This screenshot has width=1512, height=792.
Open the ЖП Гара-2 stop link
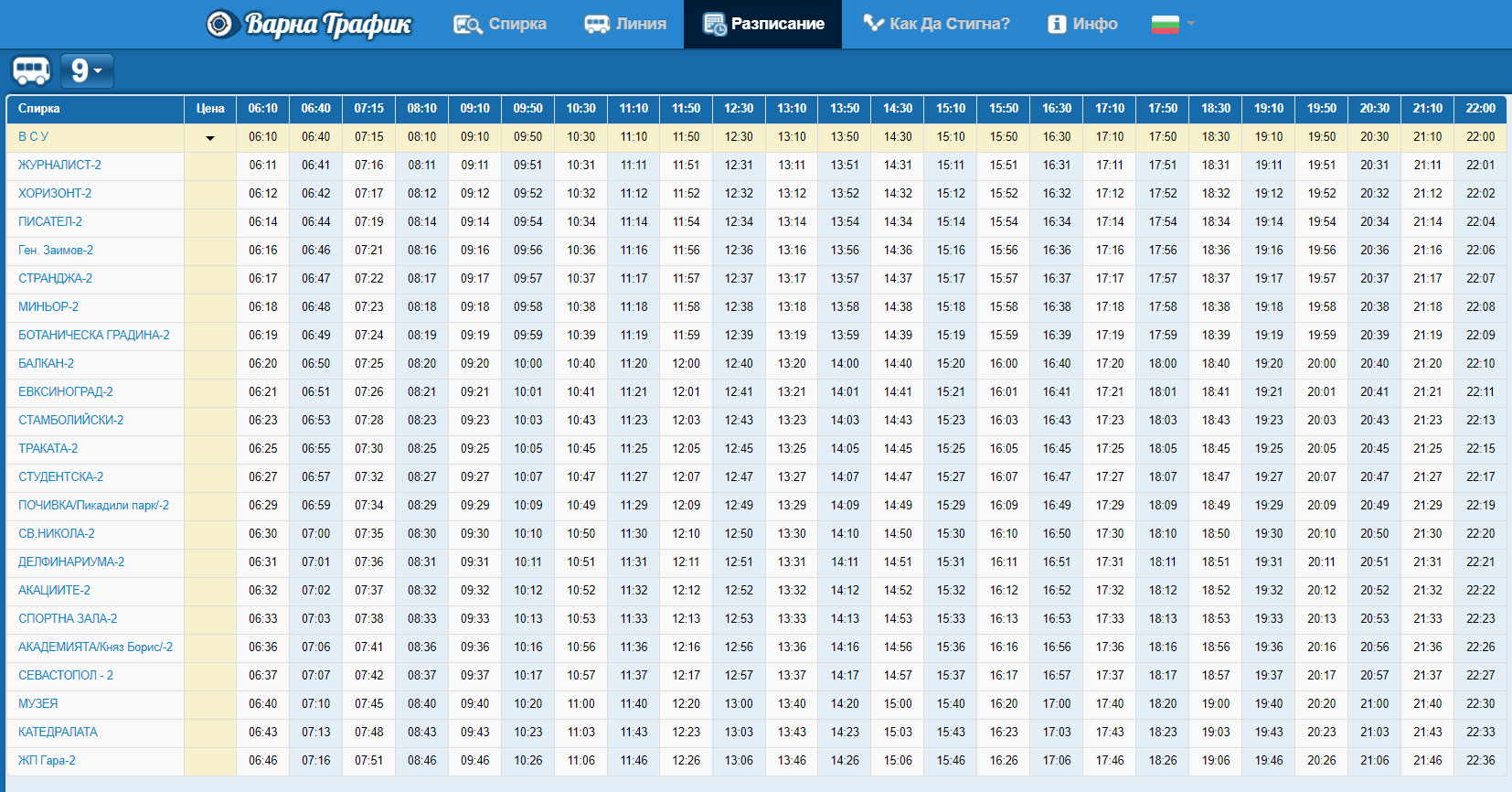(47, 760)
